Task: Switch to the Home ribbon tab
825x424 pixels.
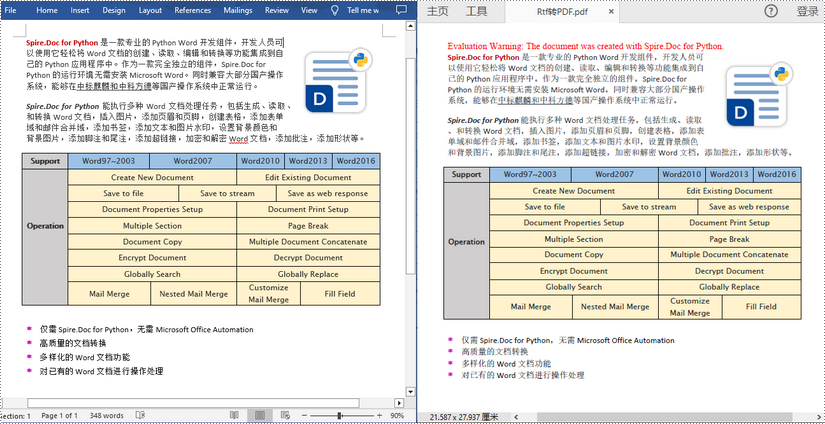Action: click(x=47, y=10)
